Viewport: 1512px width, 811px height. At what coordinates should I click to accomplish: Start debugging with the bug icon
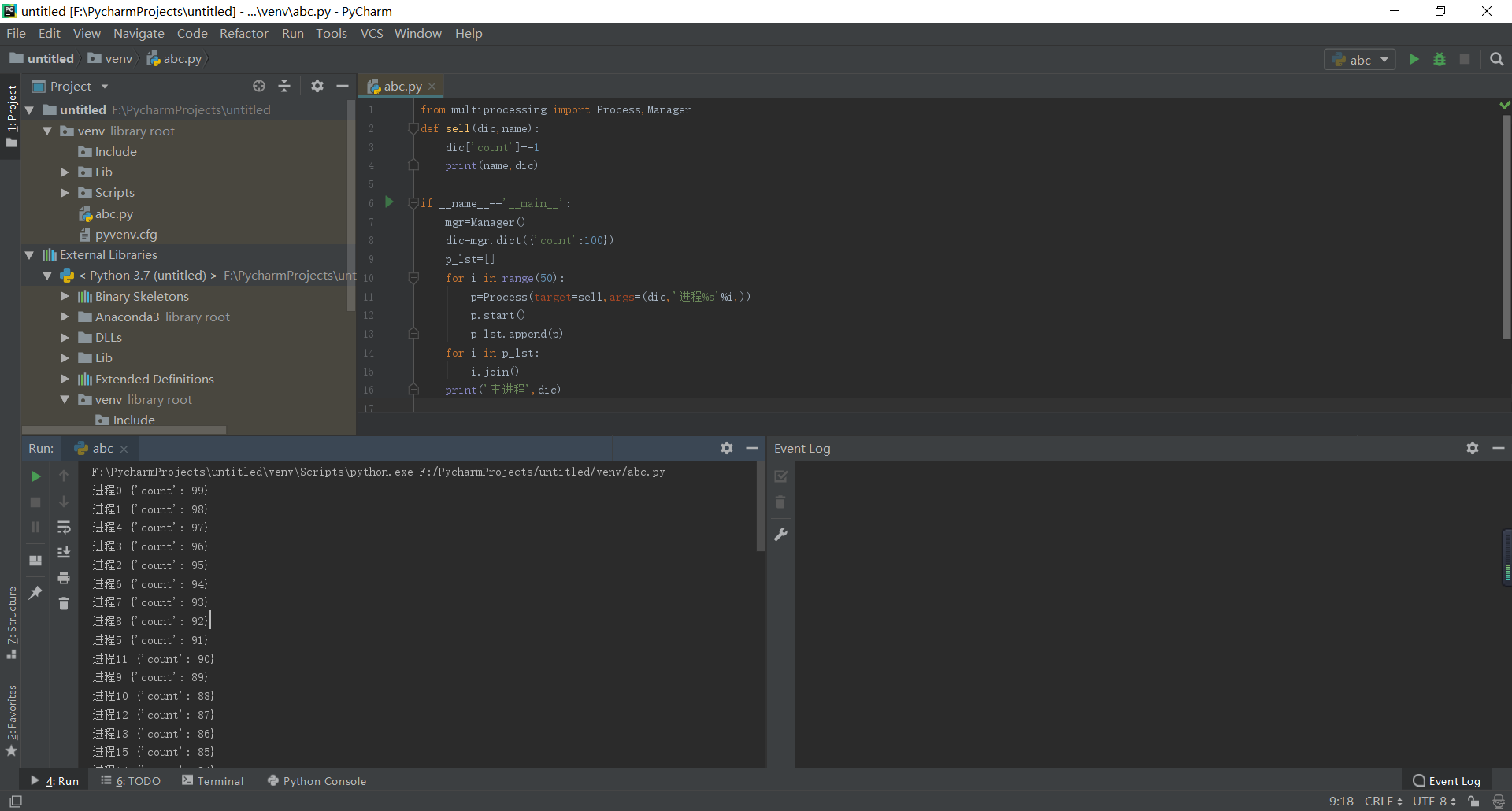coord(1440,59)
